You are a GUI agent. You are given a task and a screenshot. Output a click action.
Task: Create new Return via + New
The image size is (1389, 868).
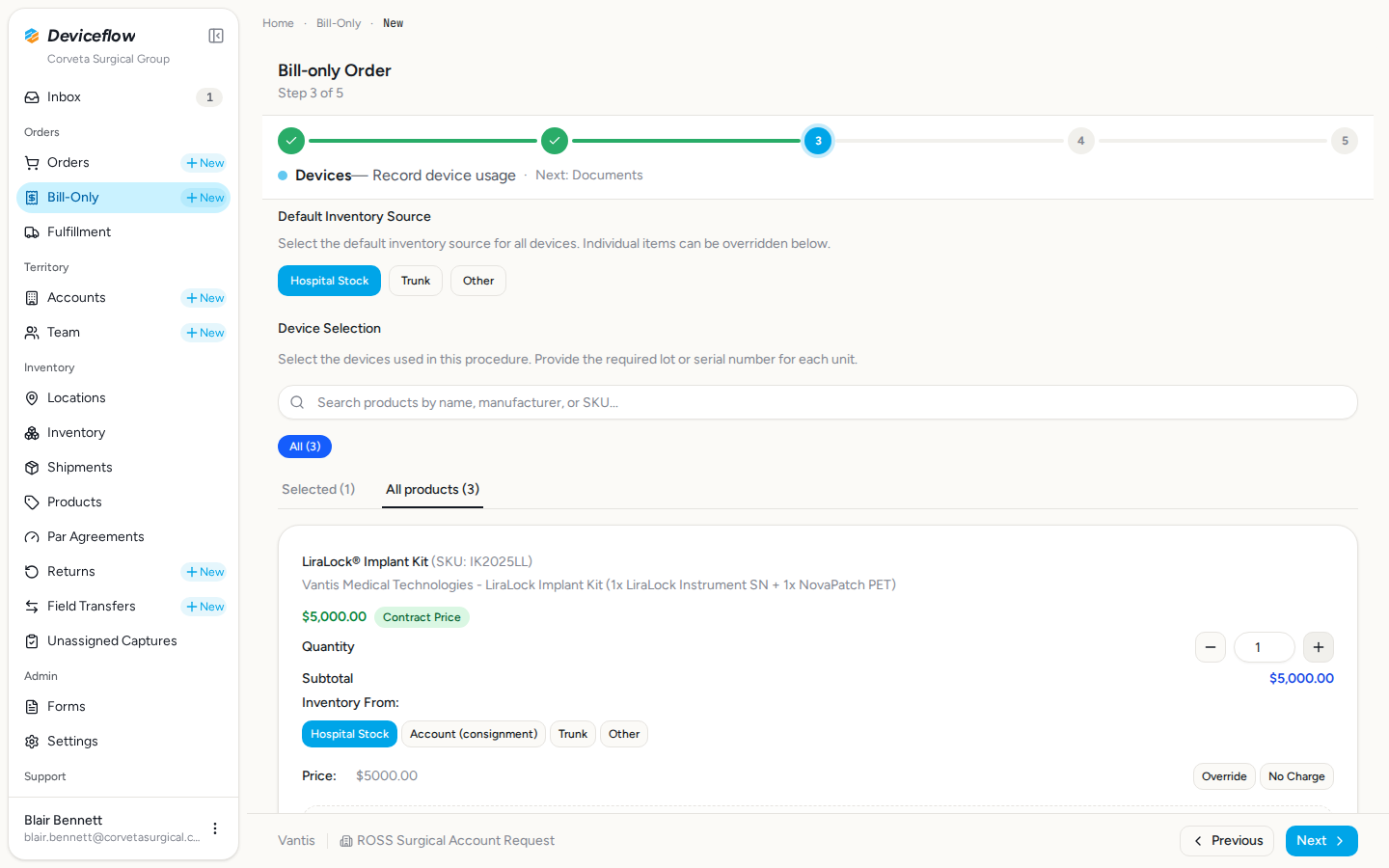tap(204, 572)
